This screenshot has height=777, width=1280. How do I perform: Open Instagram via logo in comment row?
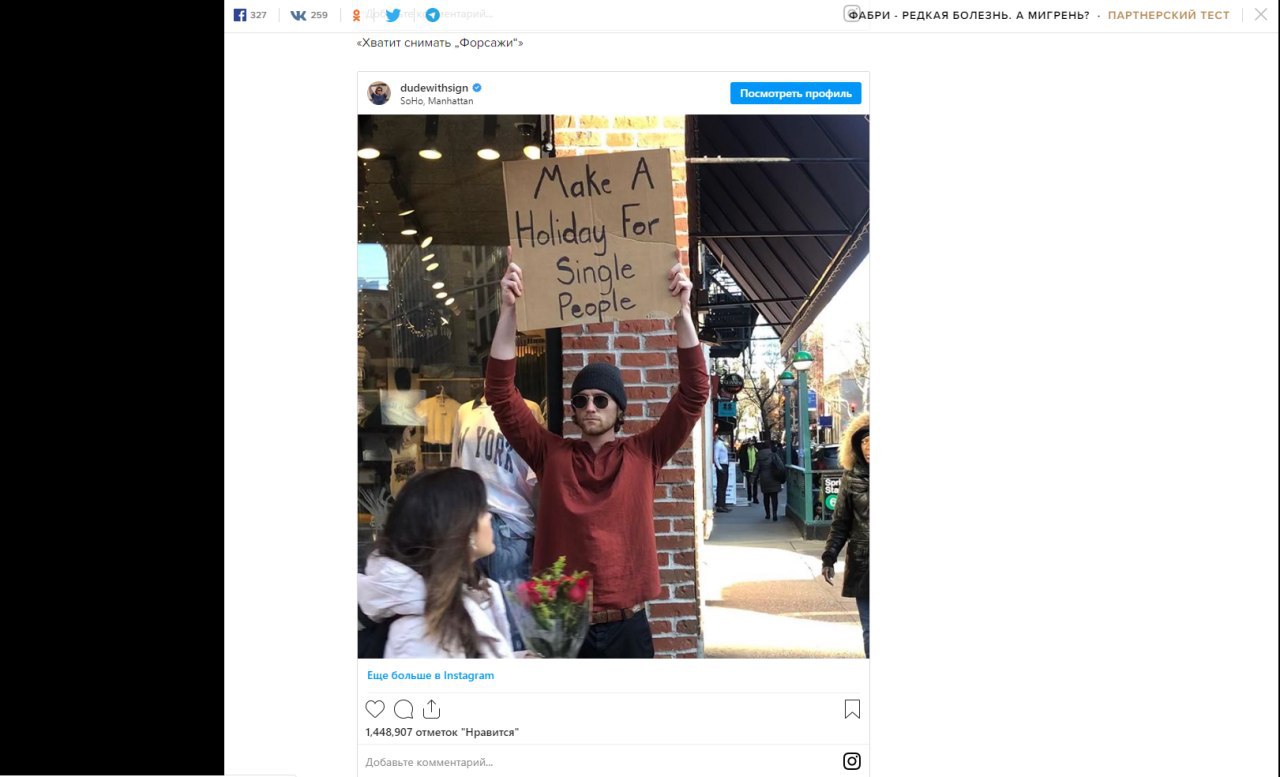(852, 761)
